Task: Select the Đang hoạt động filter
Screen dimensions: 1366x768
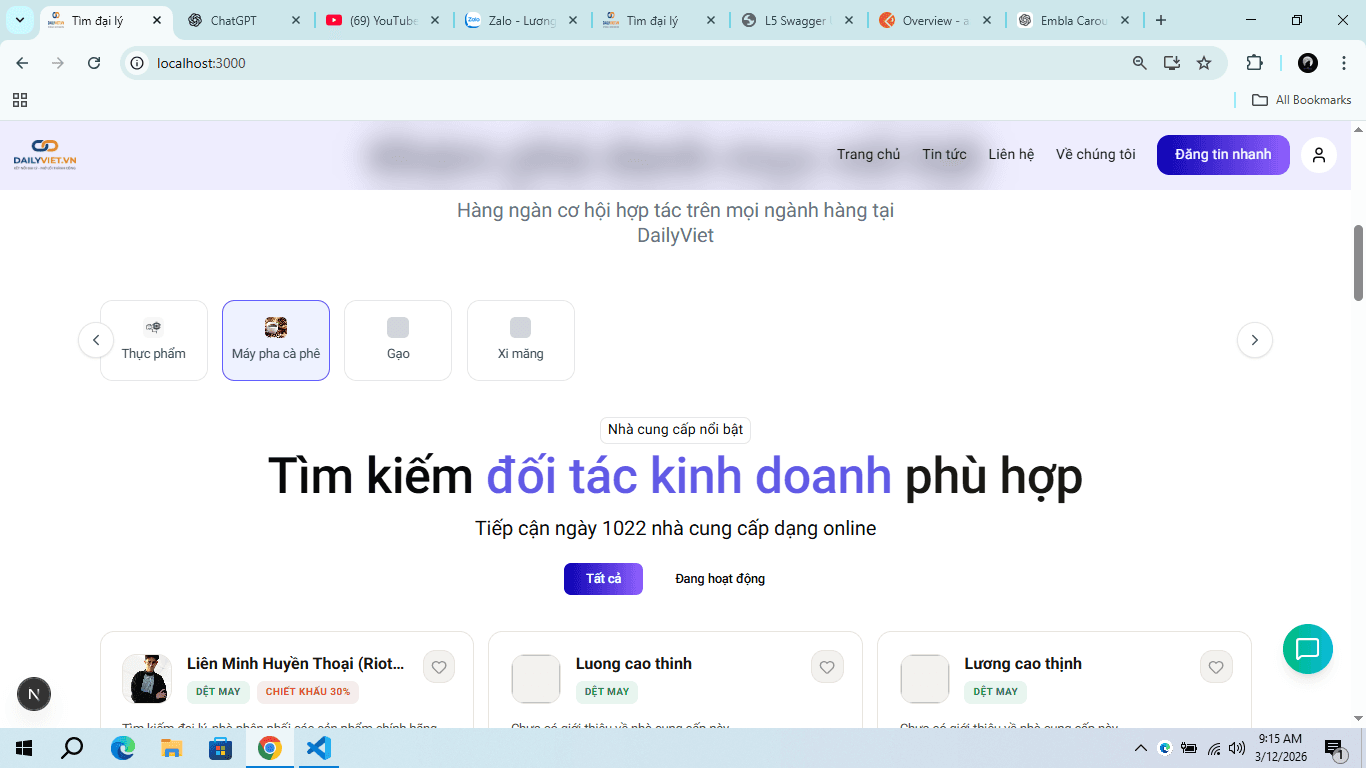Action: (x=720, y=579)
